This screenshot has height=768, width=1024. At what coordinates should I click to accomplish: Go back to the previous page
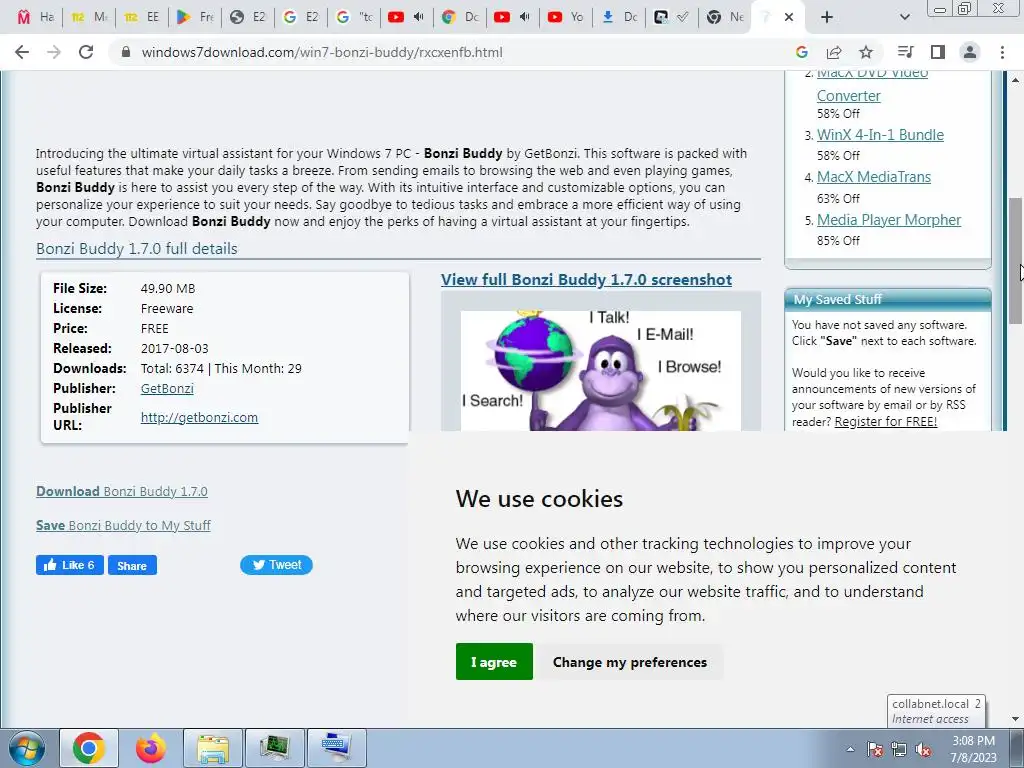click(22, 52)
